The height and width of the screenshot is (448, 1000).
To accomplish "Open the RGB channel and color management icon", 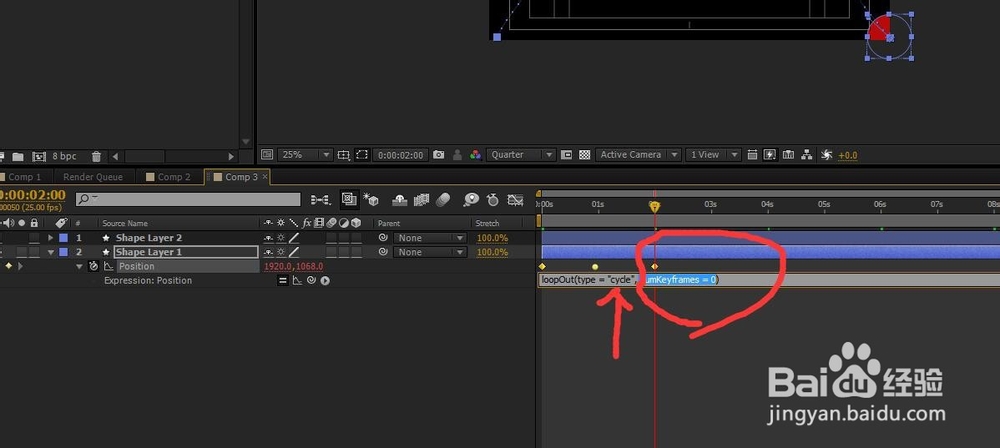I will point(475,154).
